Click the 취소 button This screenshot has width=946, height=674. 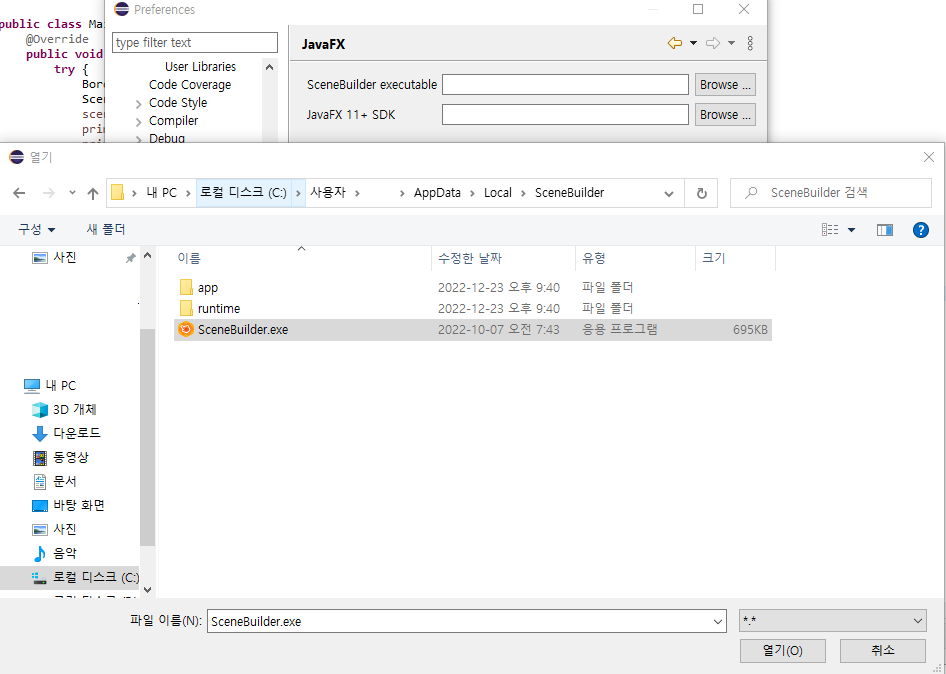pyautogui.click(x=883, y=650)
